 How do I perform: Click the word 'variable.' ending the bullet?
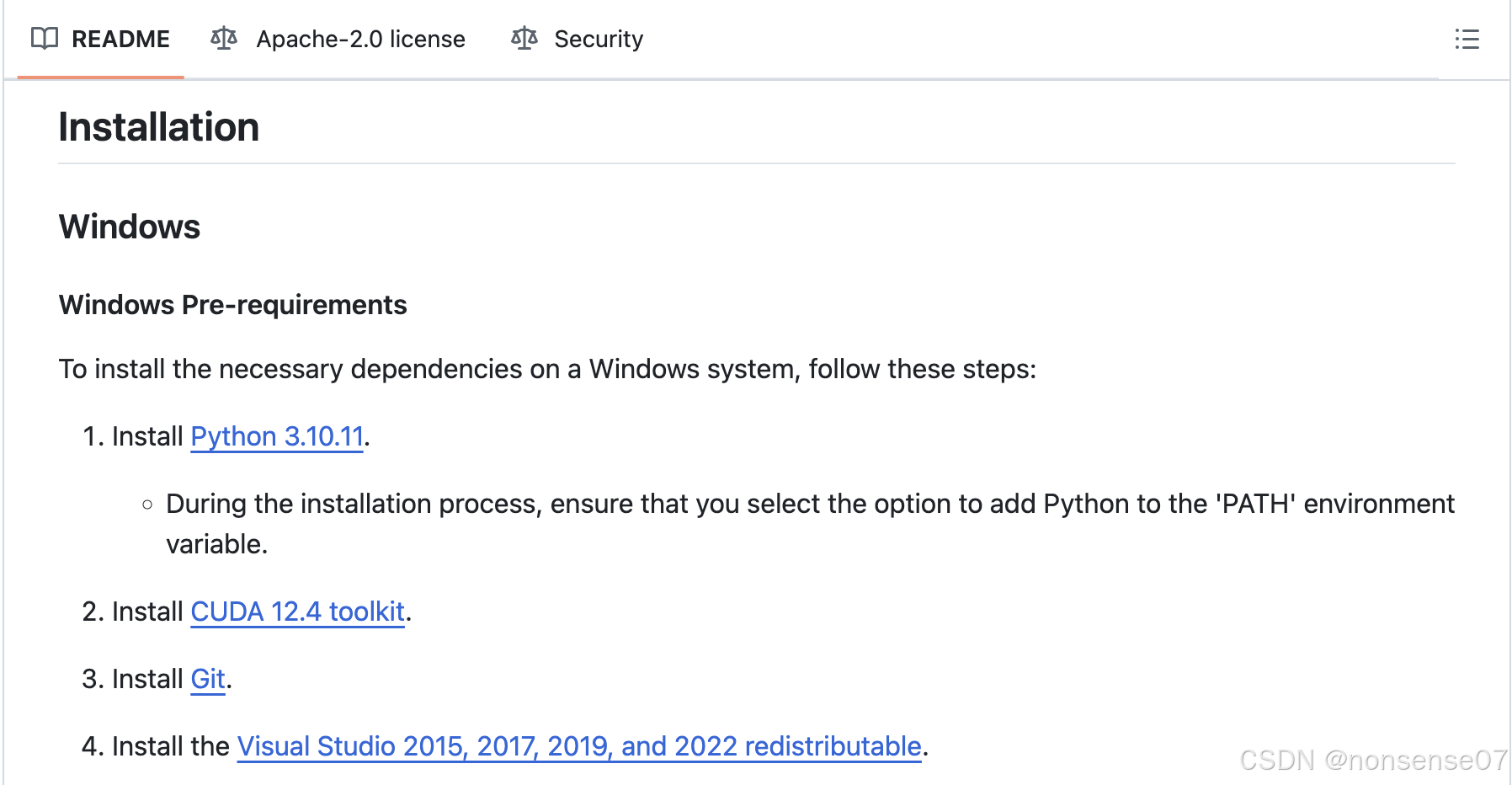pos(216,544)
